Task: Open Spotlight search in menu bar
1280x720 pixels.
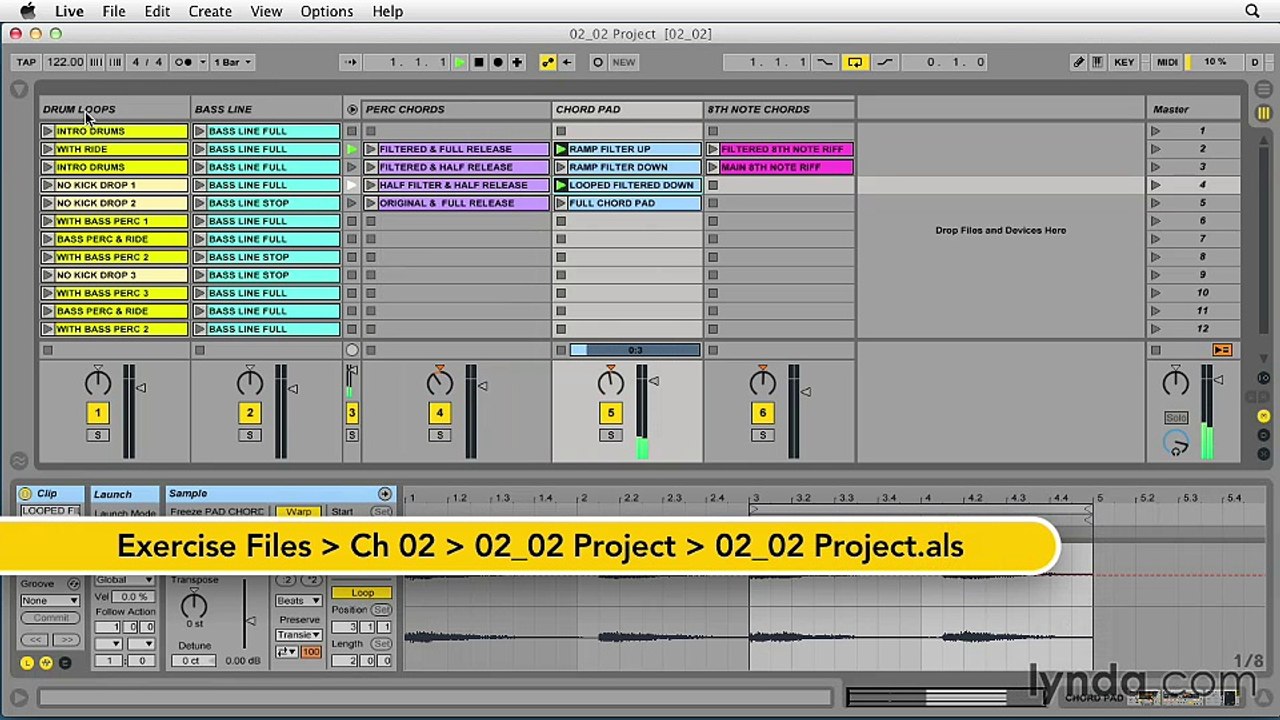Action: [x=1252, y=11]
